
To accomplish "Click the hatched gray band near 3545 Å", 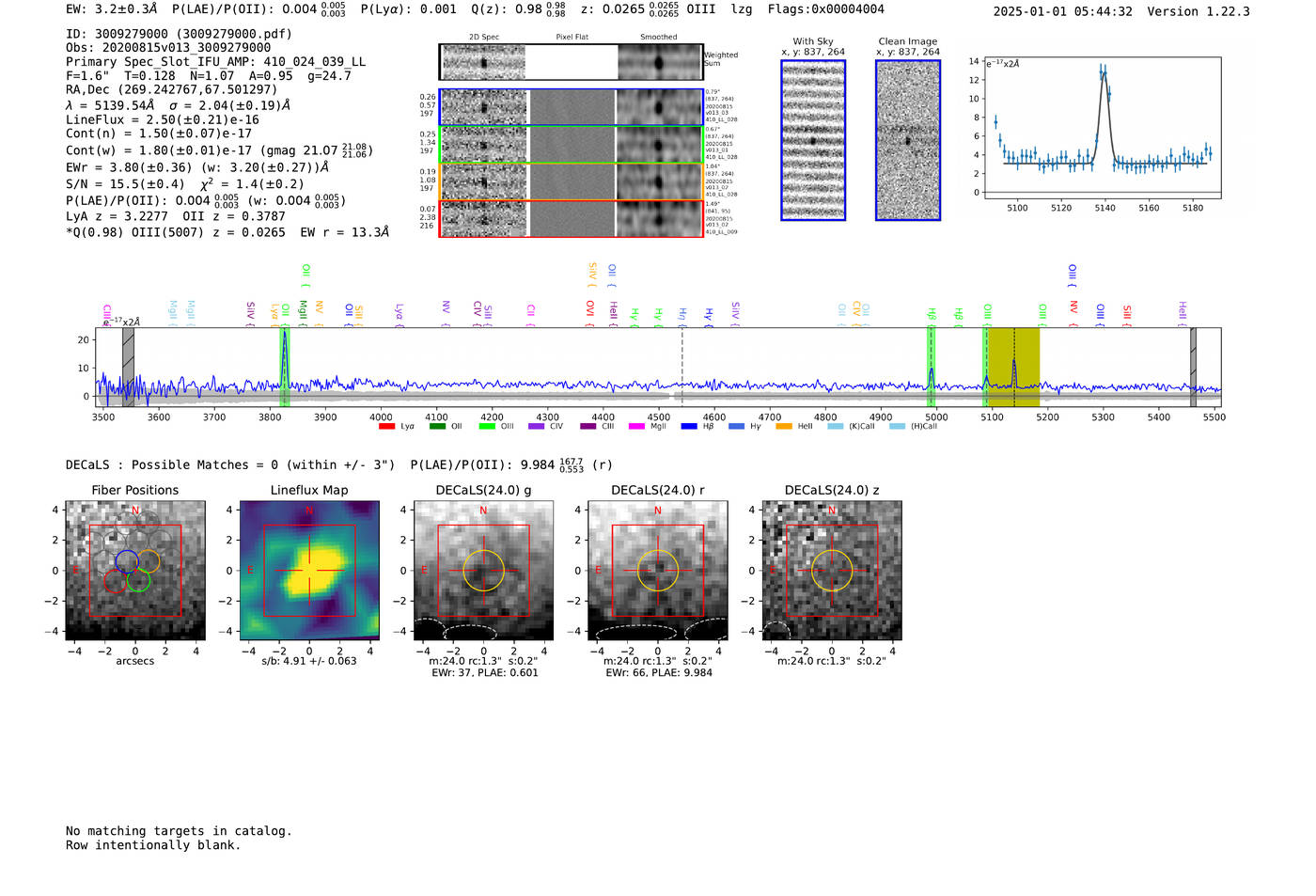I will tap(128, 367).
